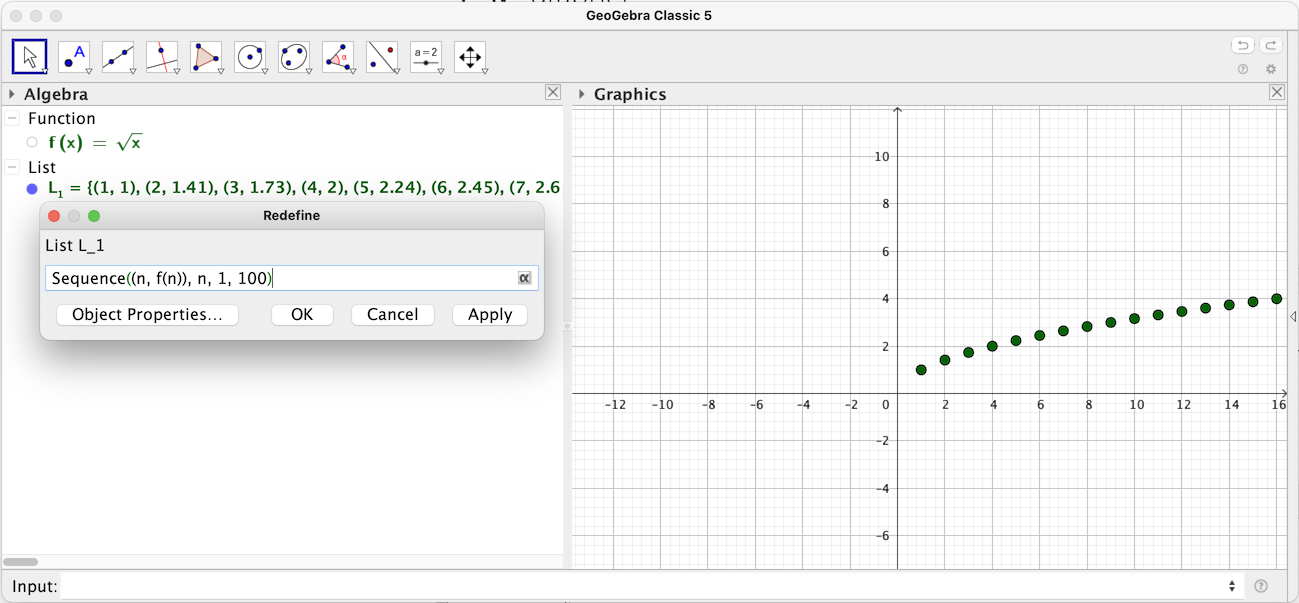Viewport: 1299px width, 603px height.
Task: Open Preferences via the gear icon
Action: coord(1270,68)
